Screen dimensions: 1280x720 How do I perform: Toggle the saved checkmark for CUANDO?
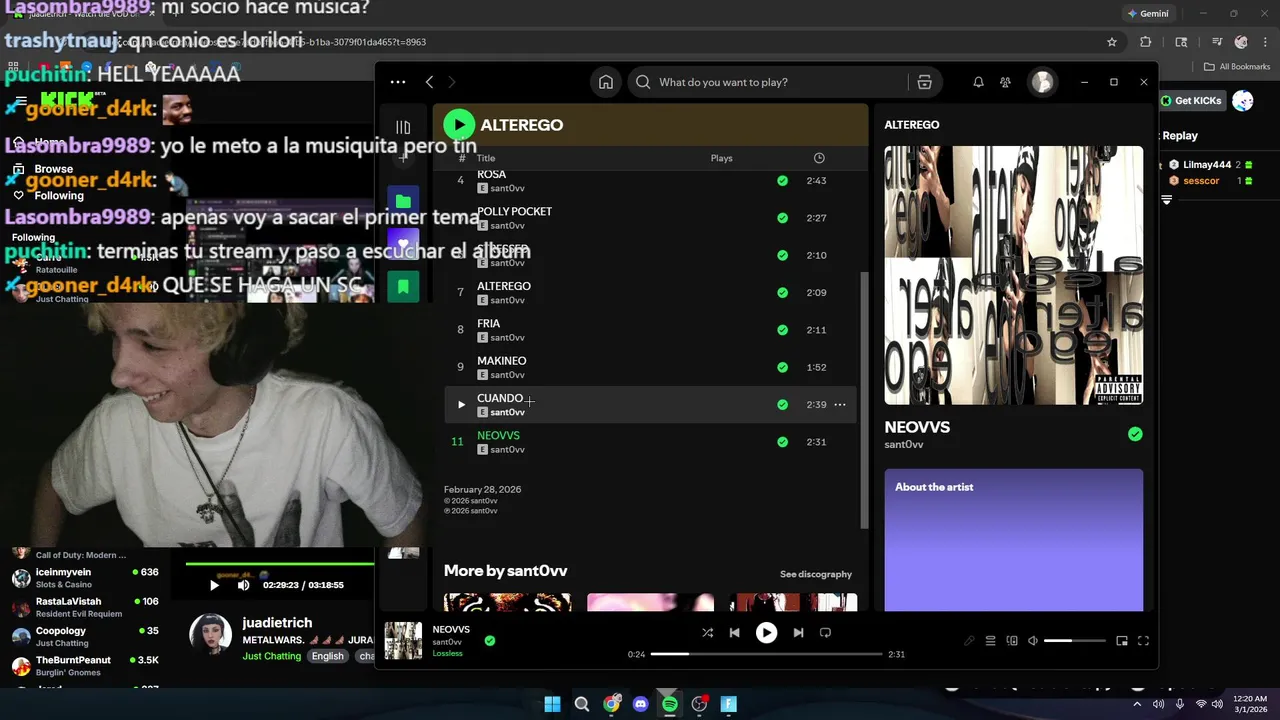click(782, 405)
